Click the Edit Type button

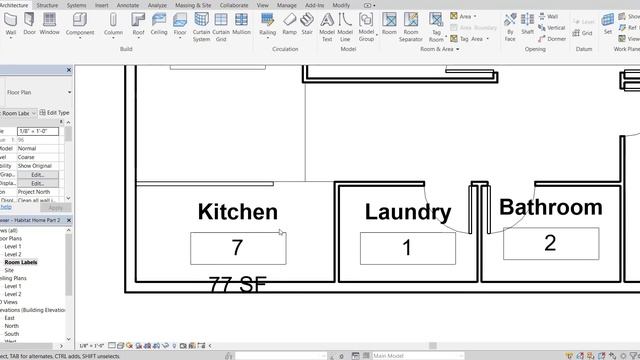(x=54, y=113)
